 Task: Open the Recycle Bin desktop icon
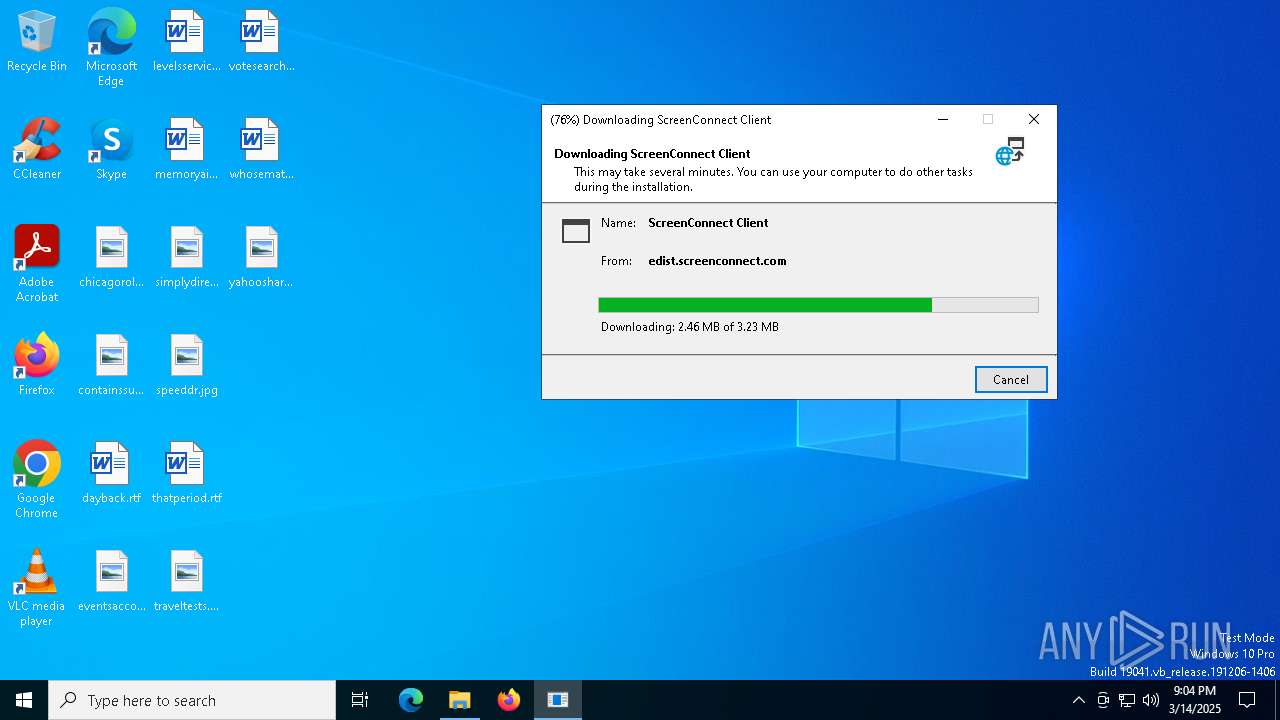pos(37,41)
